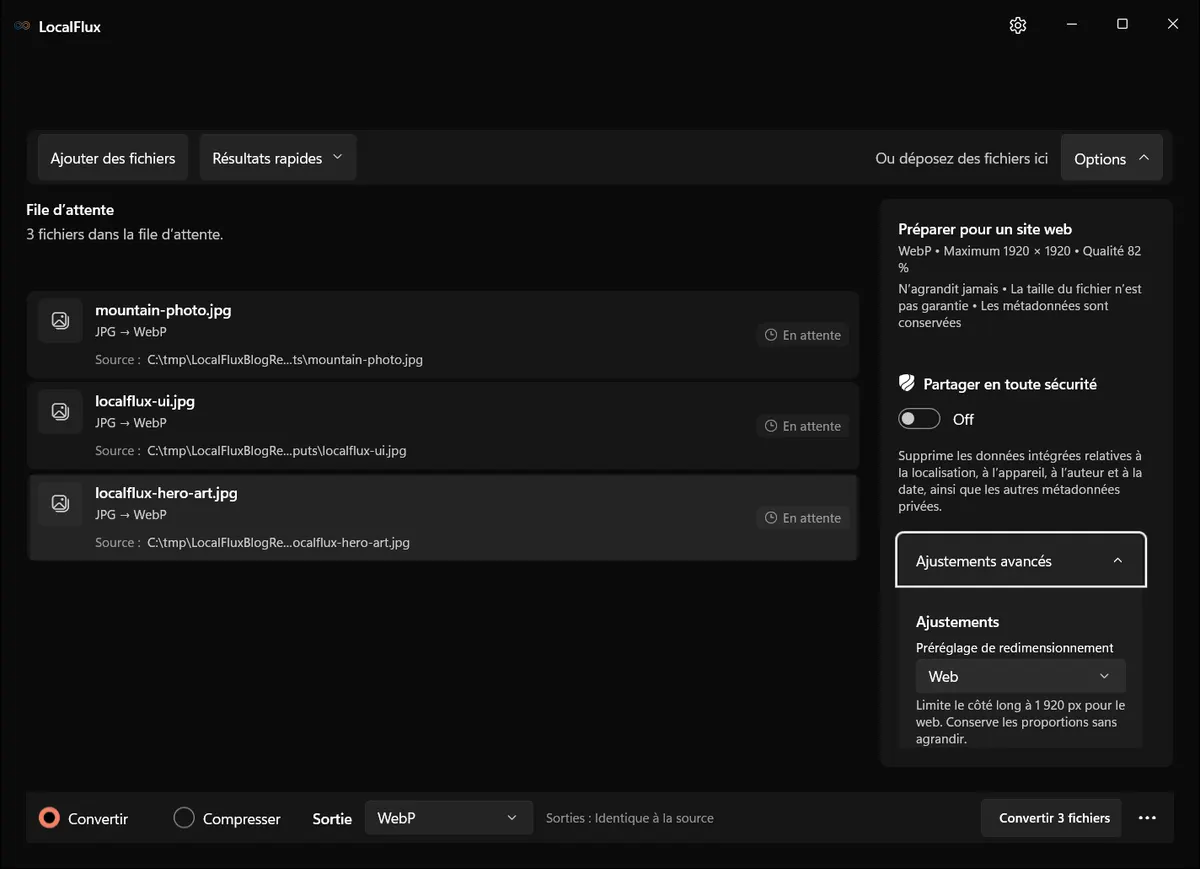1200x869 pixels.
Task: Collapse the Options panel
Action: pos(1111,158)
